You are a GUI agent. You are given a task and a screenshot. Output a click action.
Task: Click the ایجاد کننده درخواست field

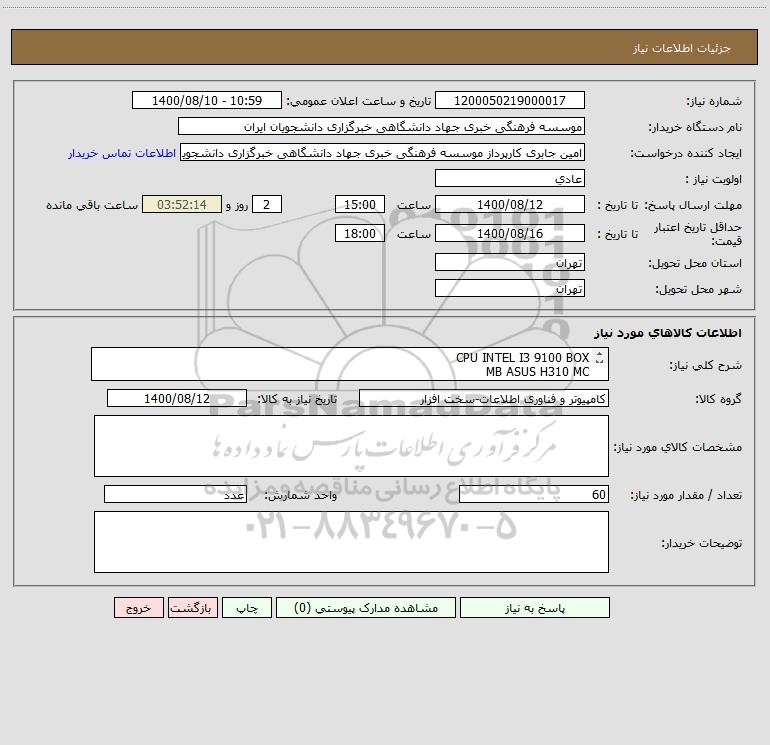(x=383, y=152)
